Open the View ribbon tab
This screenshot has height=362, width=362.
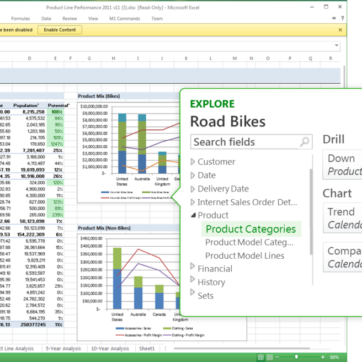pyautogui.click(x=93, y=19)
